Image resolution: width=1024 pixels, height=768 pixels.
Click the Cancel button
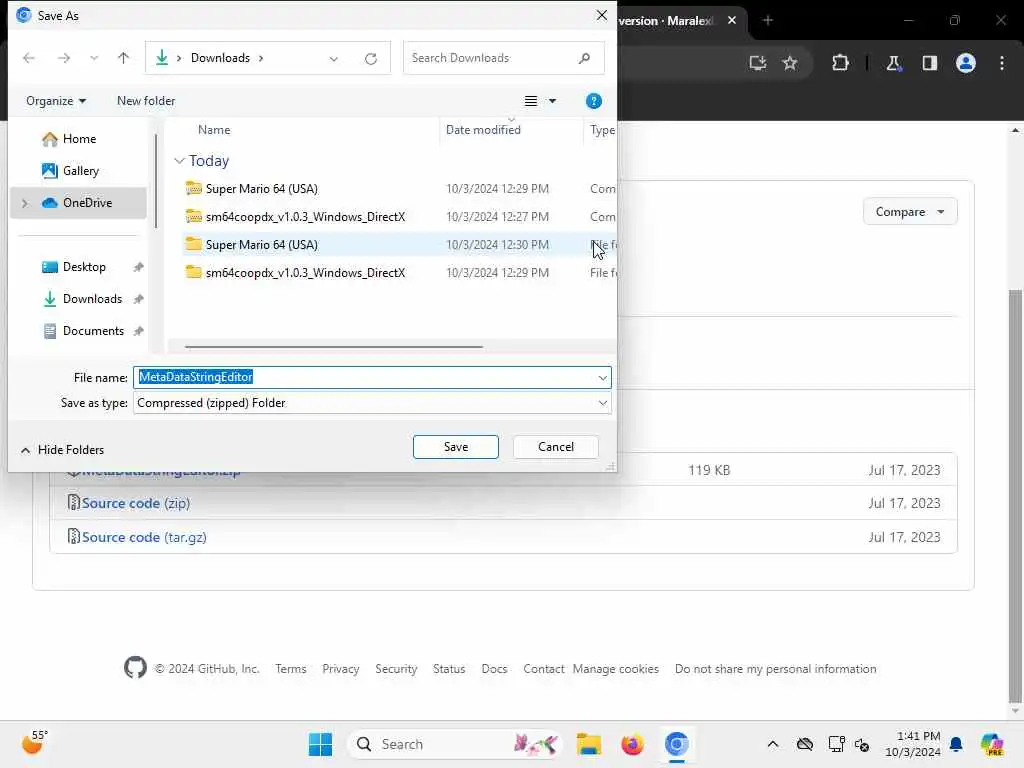tap(556, 447)
